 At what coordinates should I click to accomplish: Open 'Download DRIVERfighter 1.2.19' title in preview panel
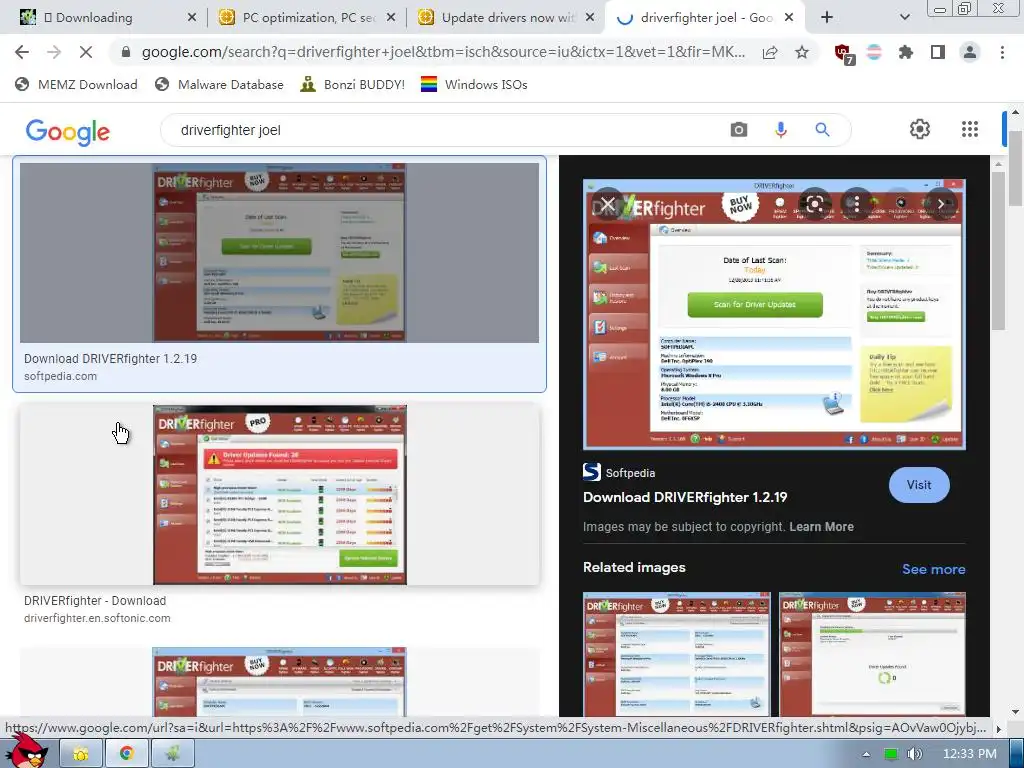click(685, 498)
